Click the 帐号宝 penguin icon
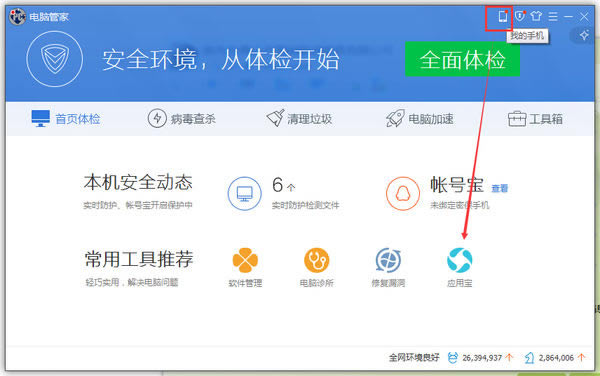600x376 pixels. (403, 194)
